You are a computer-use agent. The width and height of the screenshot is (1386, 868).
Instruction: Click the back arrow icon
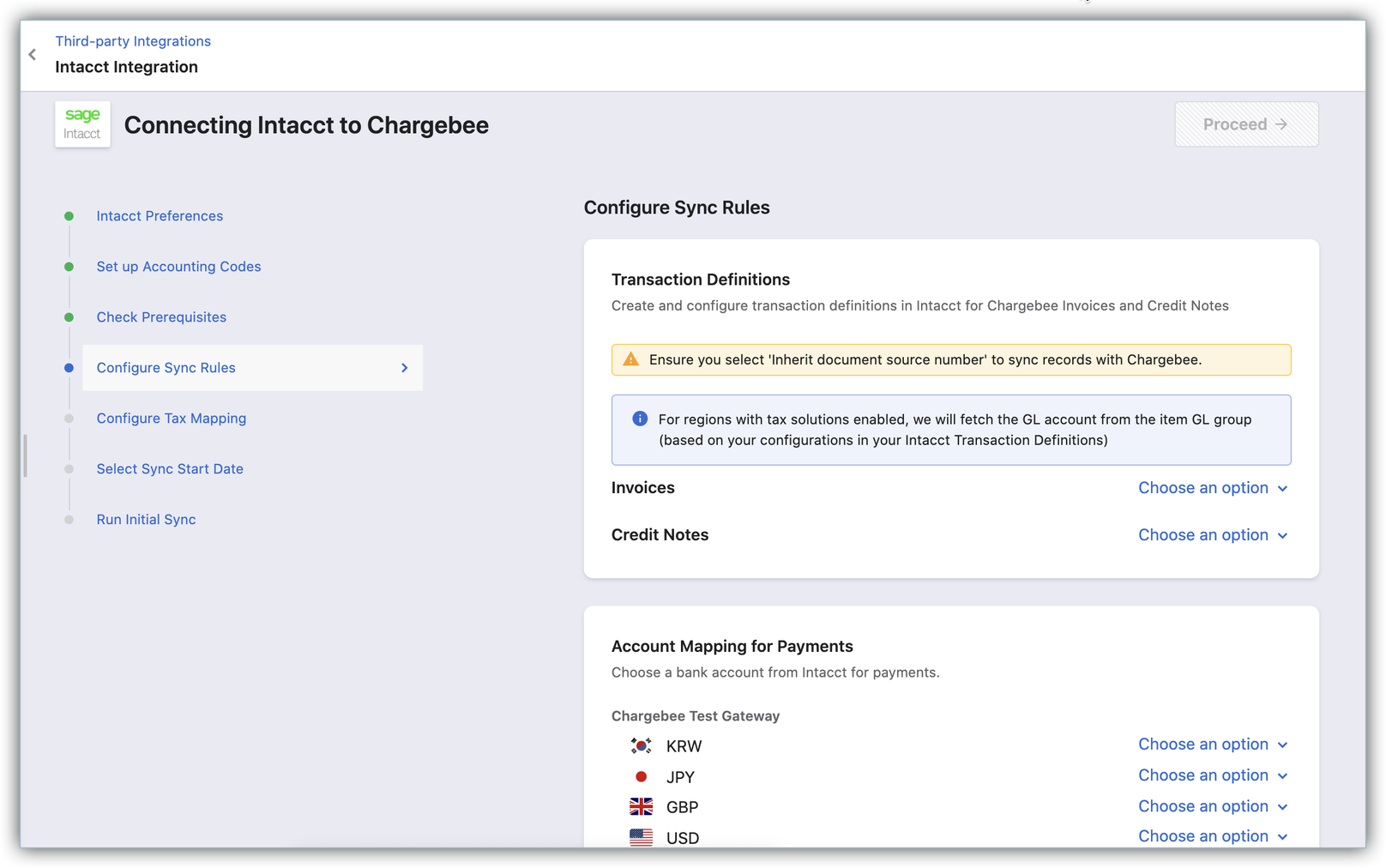(33, 55)
